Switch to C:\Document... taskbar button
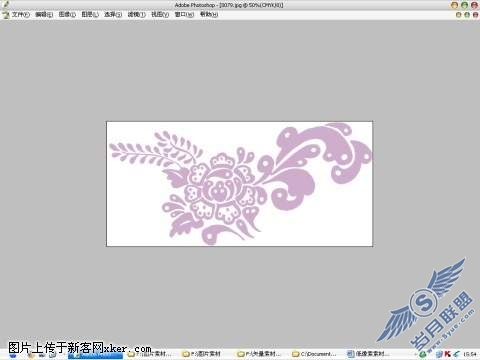 click(314, 354)
